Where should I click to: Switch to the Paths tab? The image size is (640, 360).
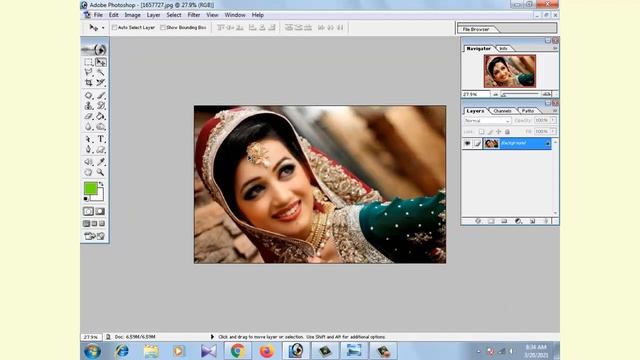(x=528, y=111)
